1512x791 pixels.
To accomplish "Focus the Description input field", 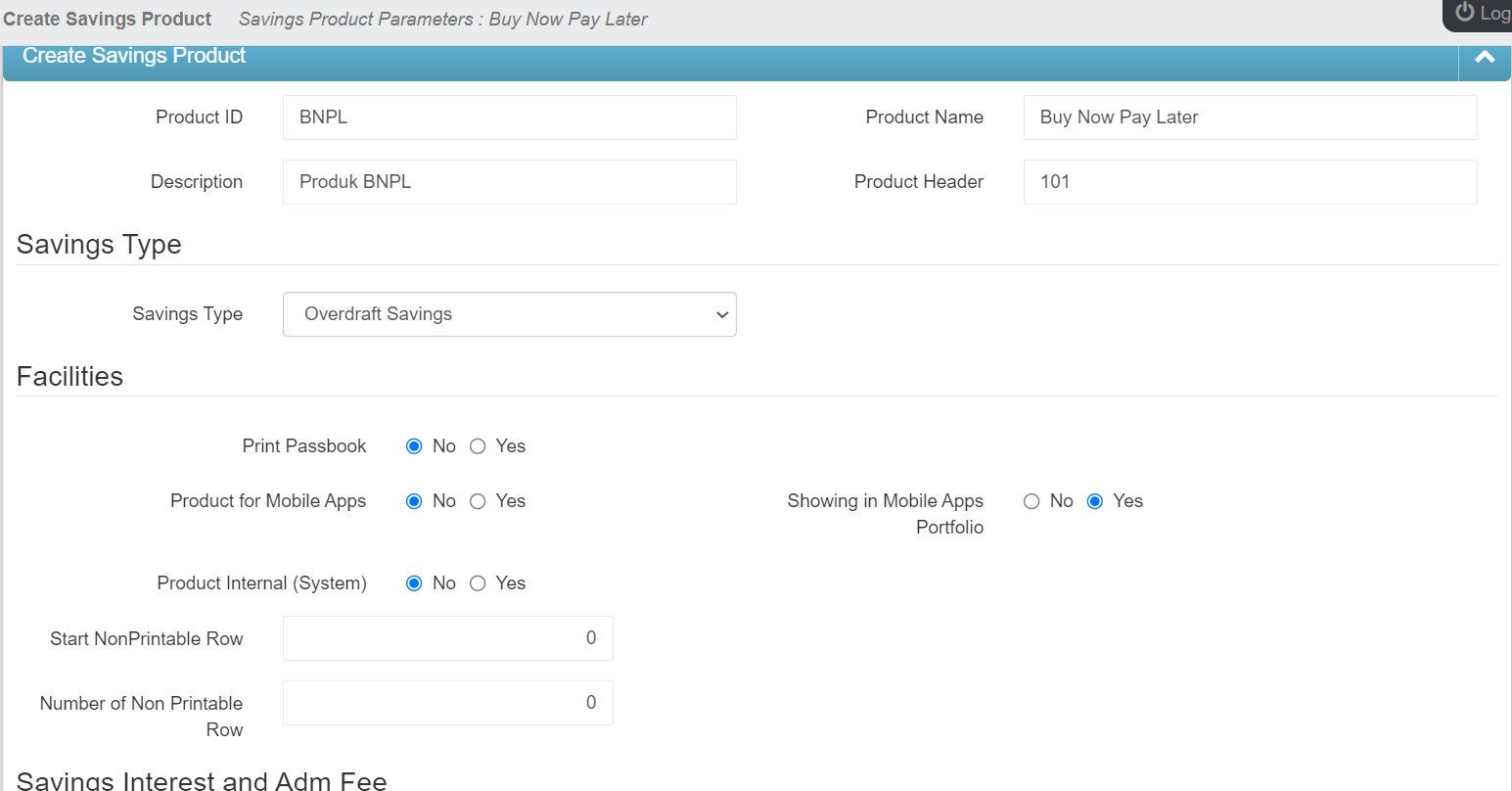I will pos(509,182).
